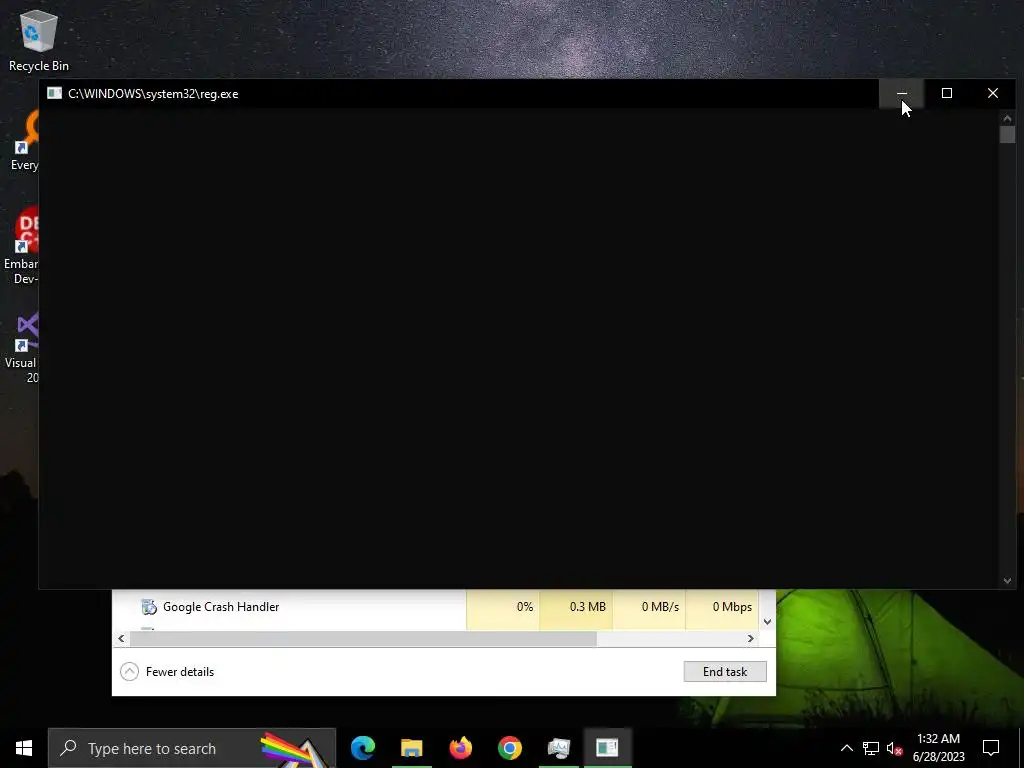Open Microsoft Edge from taskbar
1024x768 pixels.
point(363,748)
